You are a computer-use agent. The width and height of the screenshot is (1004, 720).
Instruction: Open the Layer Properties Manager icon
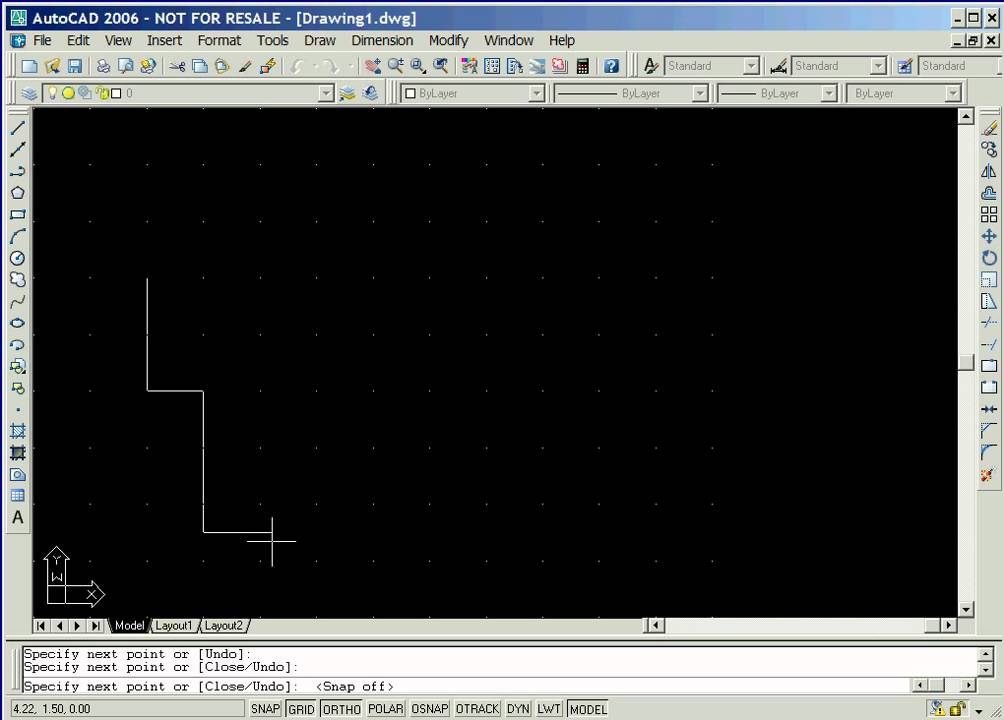point(29,94)
